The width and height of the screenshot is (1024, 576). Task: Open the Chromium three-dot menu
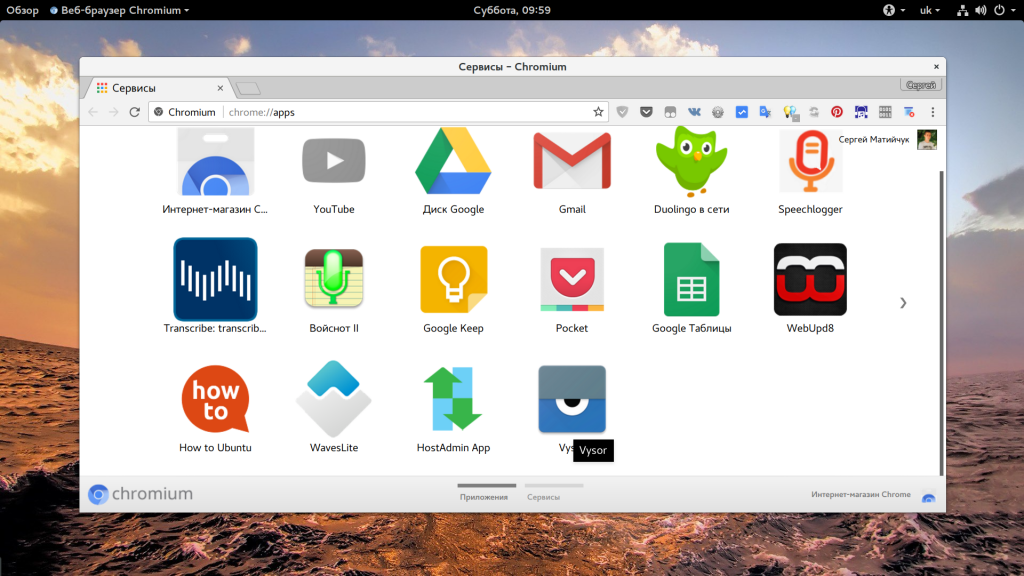coord(933,112)
